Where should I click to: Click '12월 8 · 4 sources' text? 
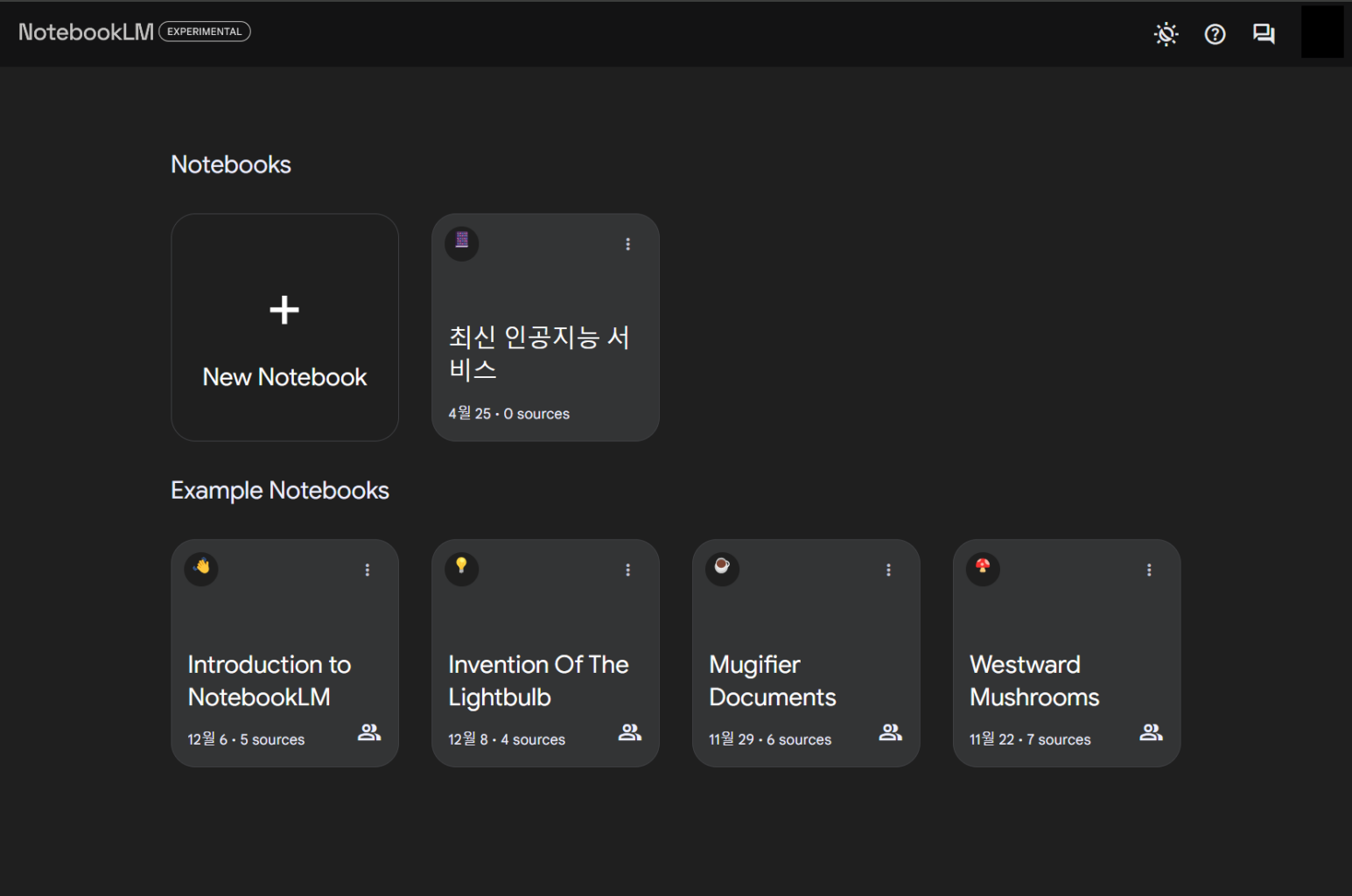[507, 739]
